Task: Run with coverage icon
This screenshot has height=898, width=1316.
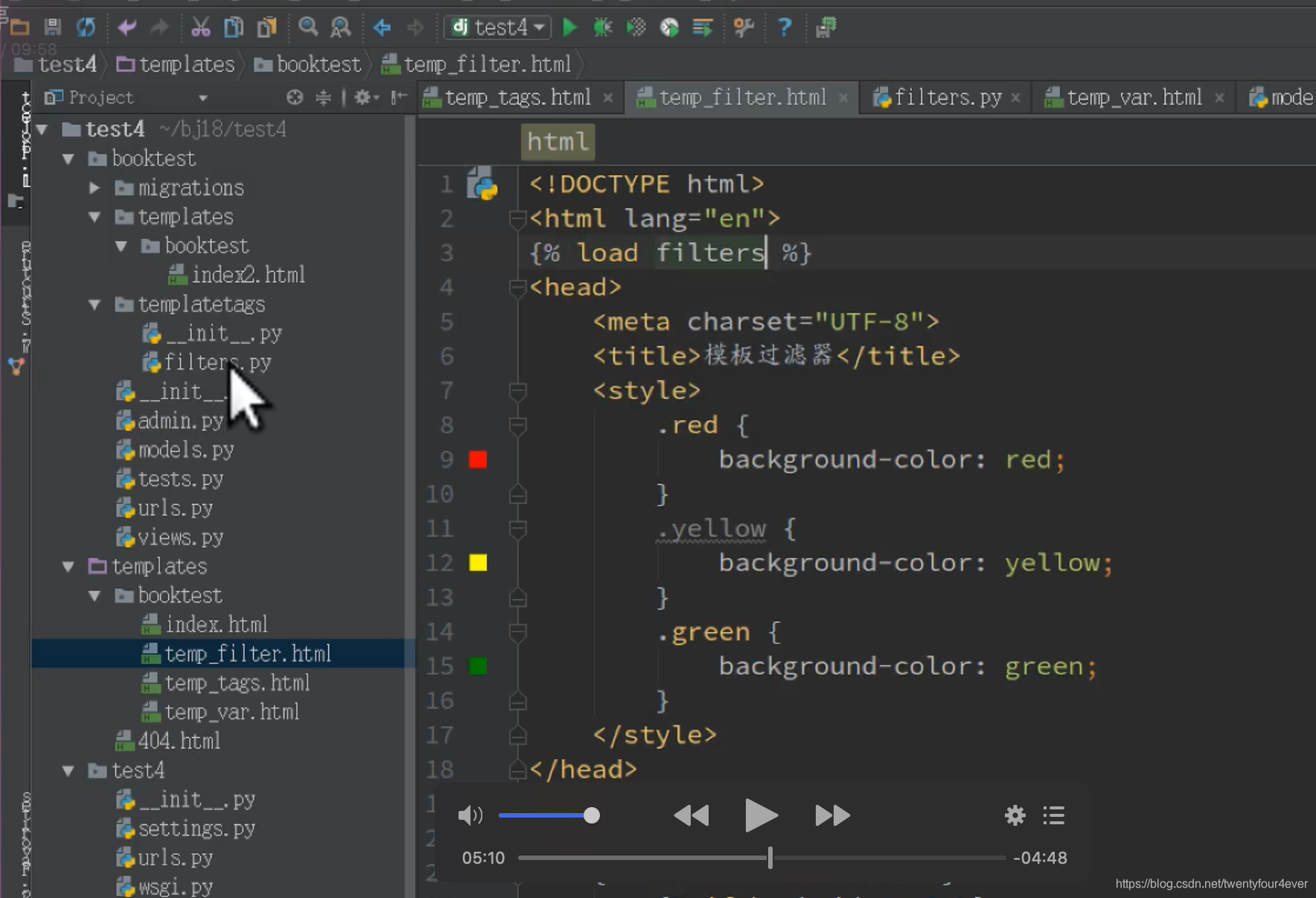Action: click(x=636, y=28)
